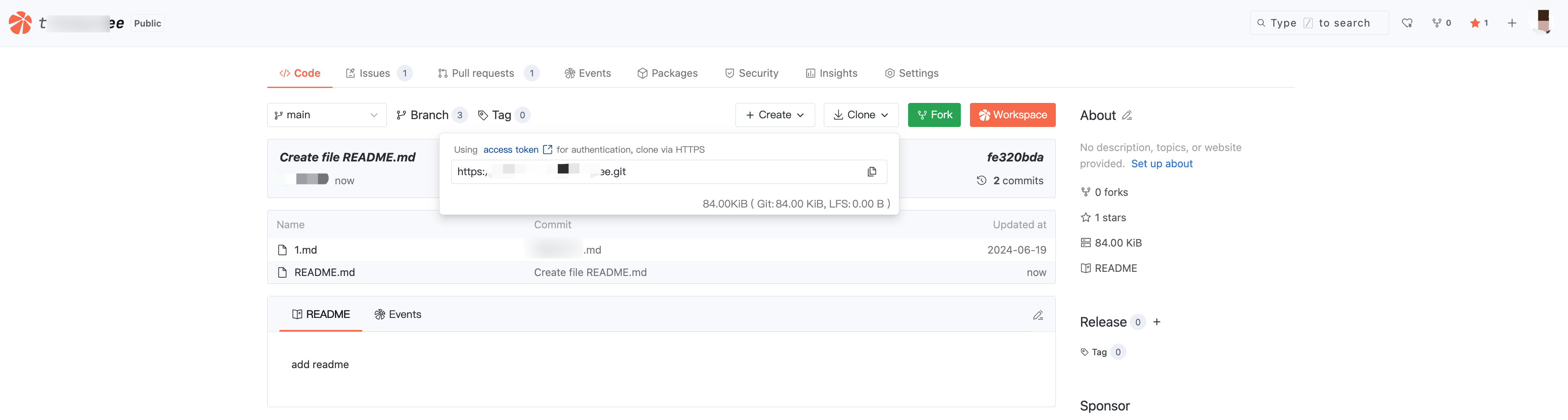The image size is (1568, 420).
Task: Click the green Fork button
Action: click(934, 115)
